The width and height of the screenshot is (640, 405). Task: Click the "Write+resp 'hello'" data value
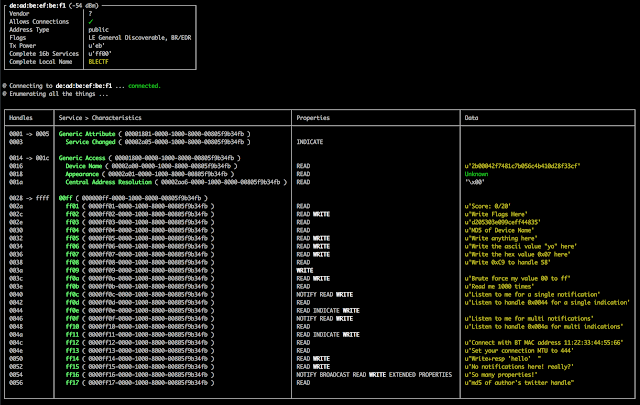(x=503, y=358)
